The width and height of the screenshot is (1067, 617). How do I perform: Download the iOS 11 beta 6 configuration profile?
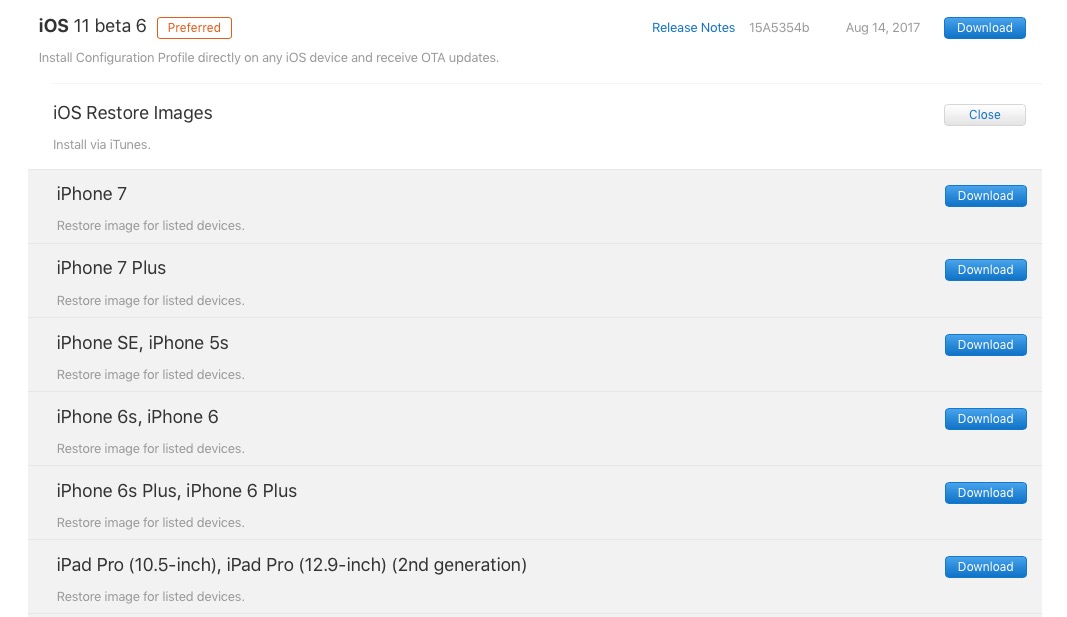coord(984,28)
